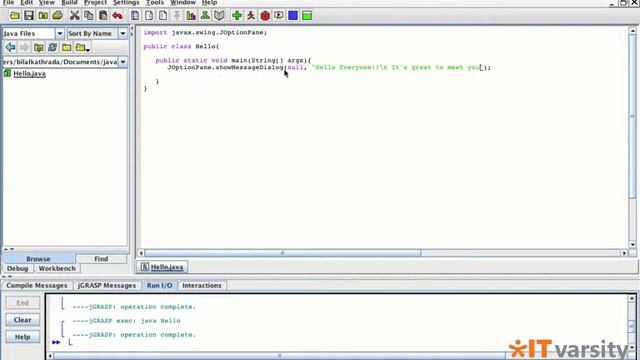
Task: Select the Run I/O tab
Action: (x=160, y=285)
